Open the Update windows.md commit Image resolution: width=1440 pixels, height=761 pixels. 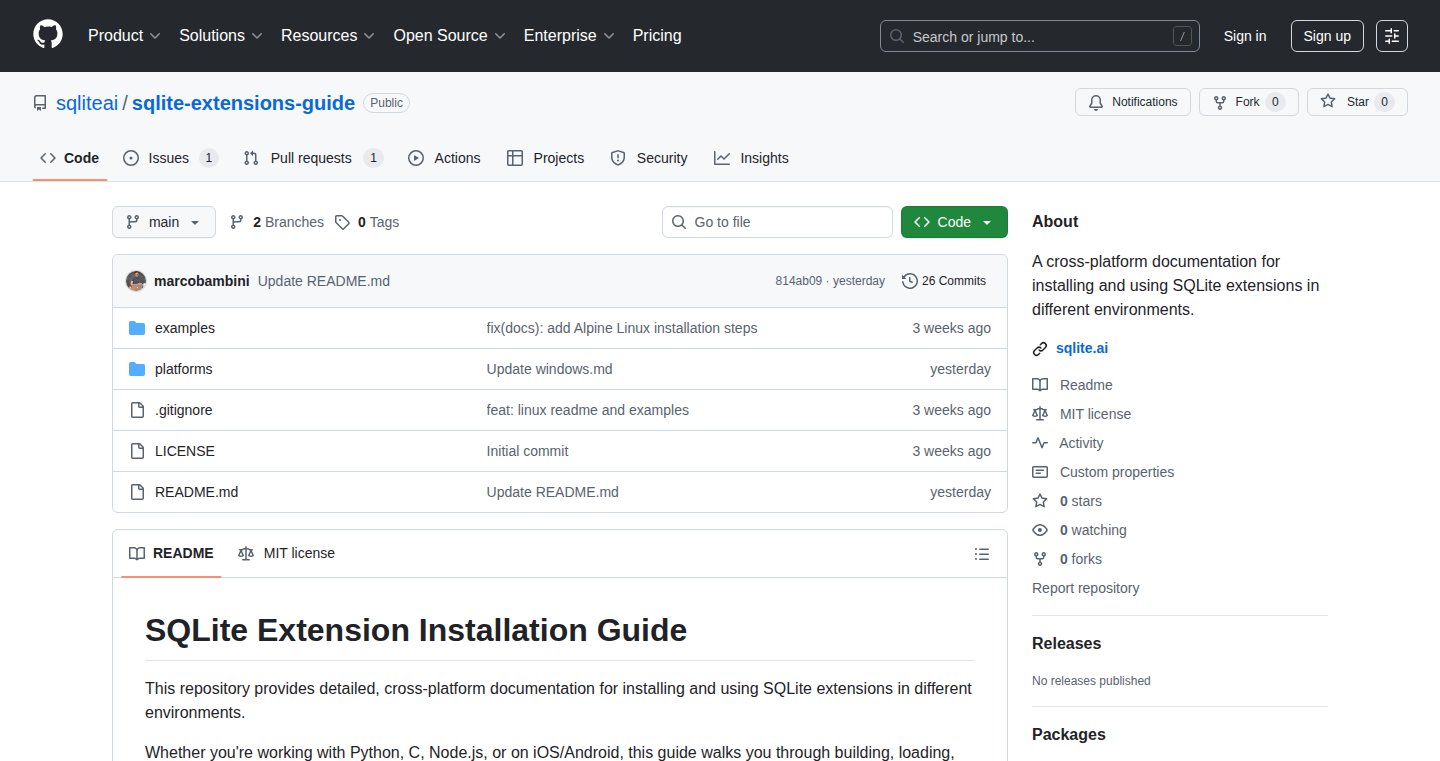tap(550, 369)
